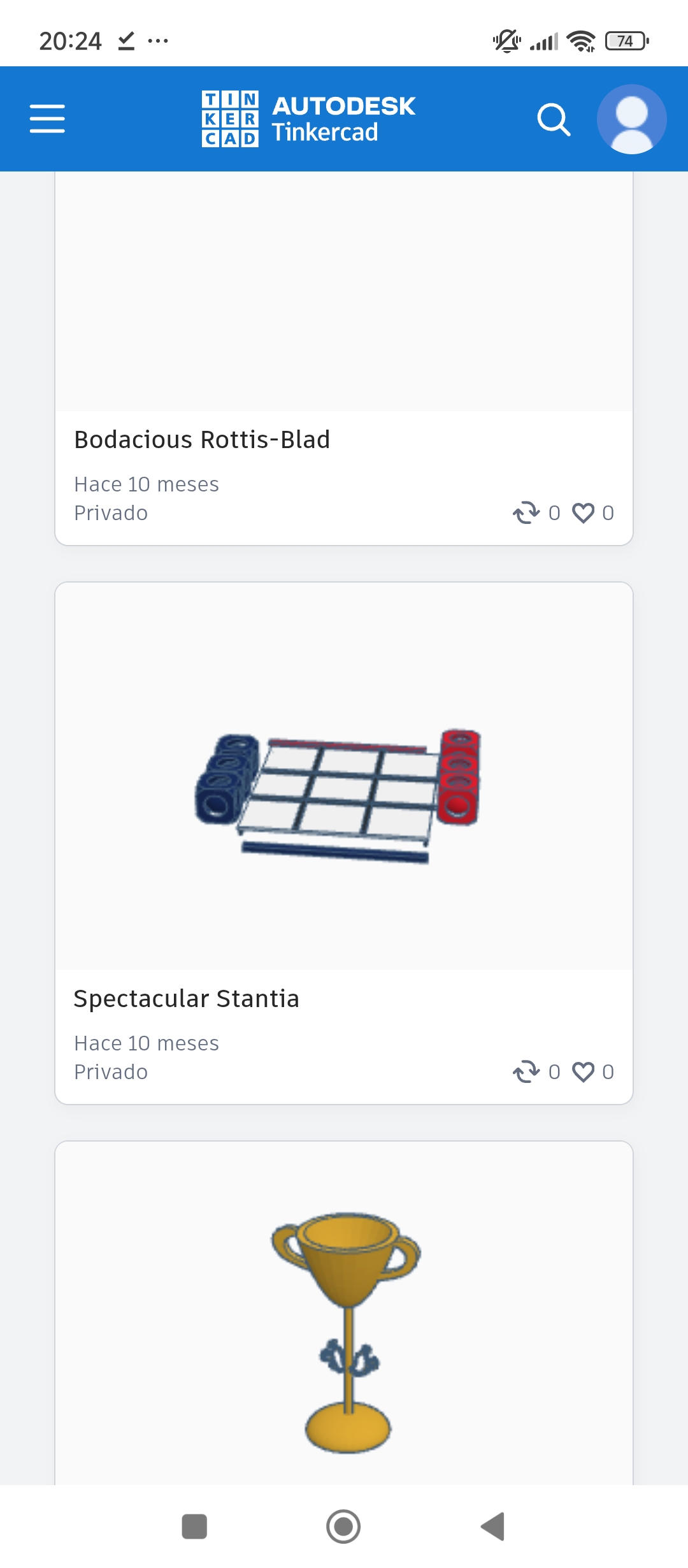This screenshot has height=1568, width=688.
Task: Tap the search magnifier icon
Action: click(x=554, y=119)
